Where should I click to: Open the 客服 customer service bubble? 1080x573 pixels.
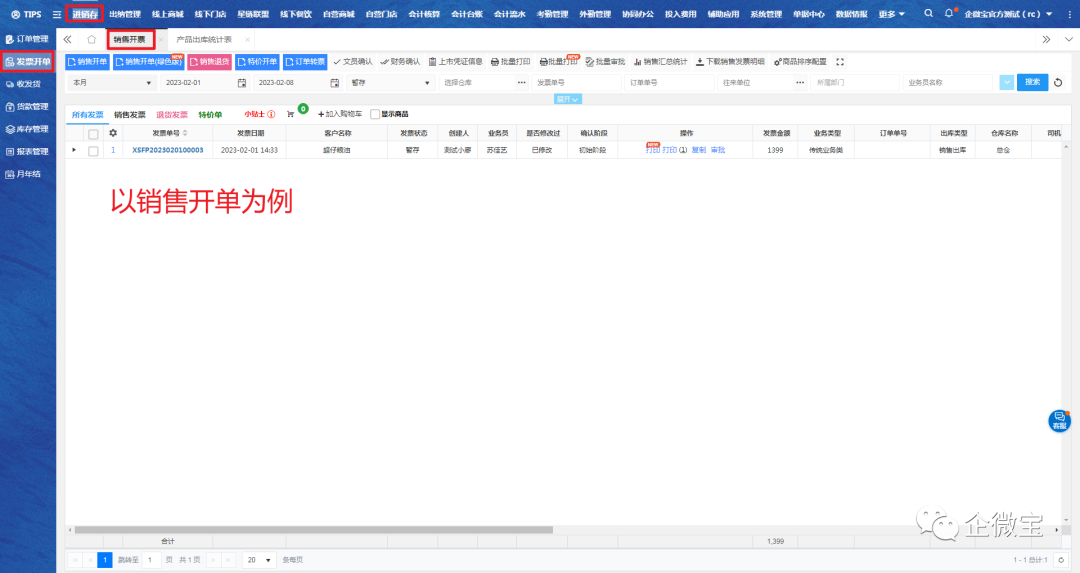point(1059,420)
